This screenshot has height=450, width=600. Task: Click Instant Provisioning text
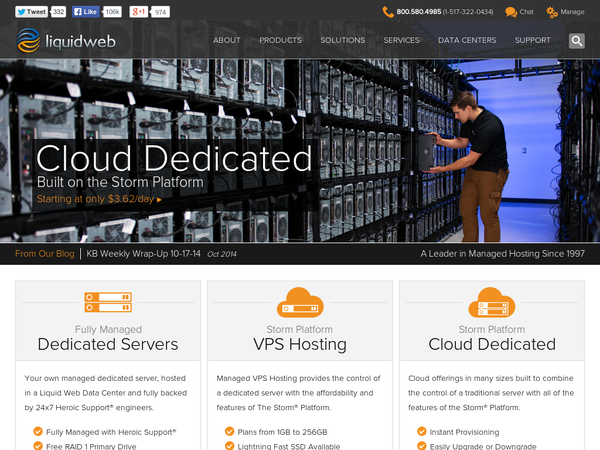[464, 432]
